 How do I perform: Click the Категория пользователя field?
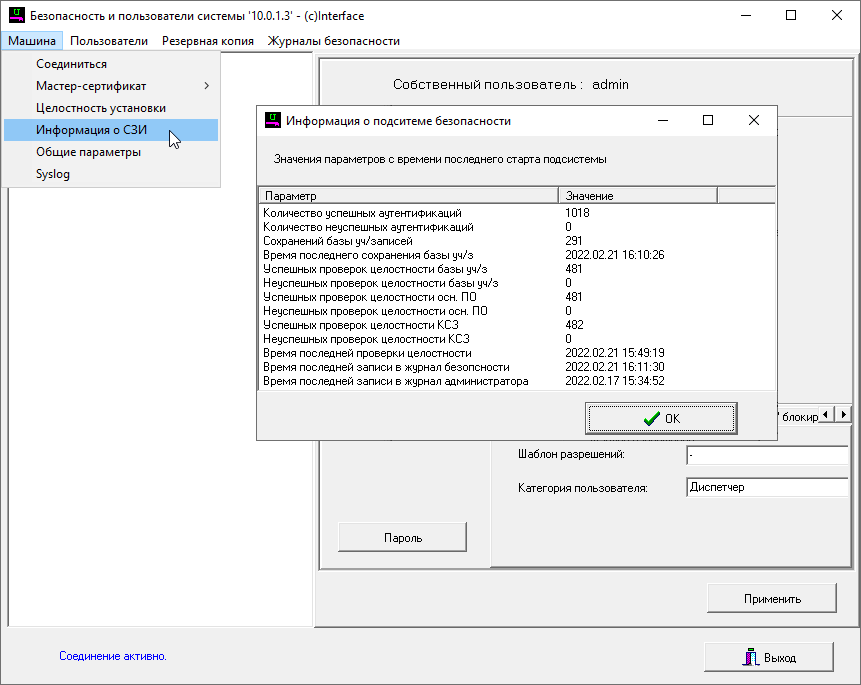[x=766, y=488]
